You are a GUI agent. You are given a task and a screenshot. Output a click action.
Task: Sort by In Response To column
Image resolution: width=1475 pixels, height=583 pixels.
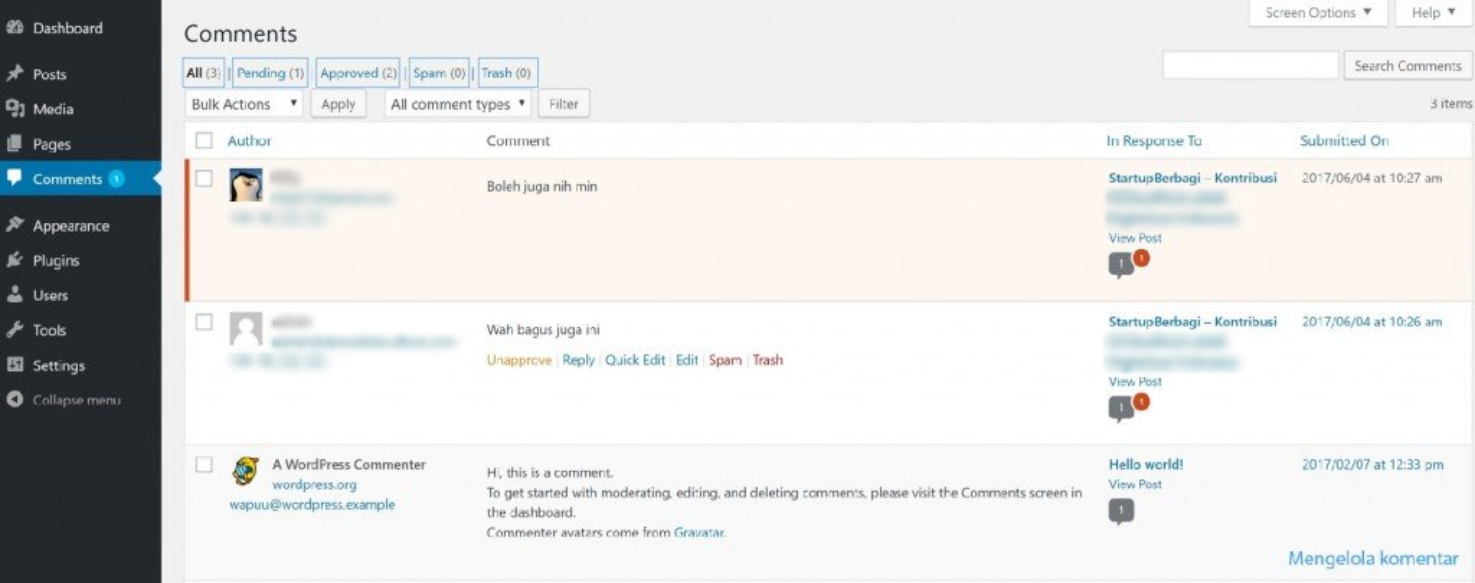(x=1154, y=141)
